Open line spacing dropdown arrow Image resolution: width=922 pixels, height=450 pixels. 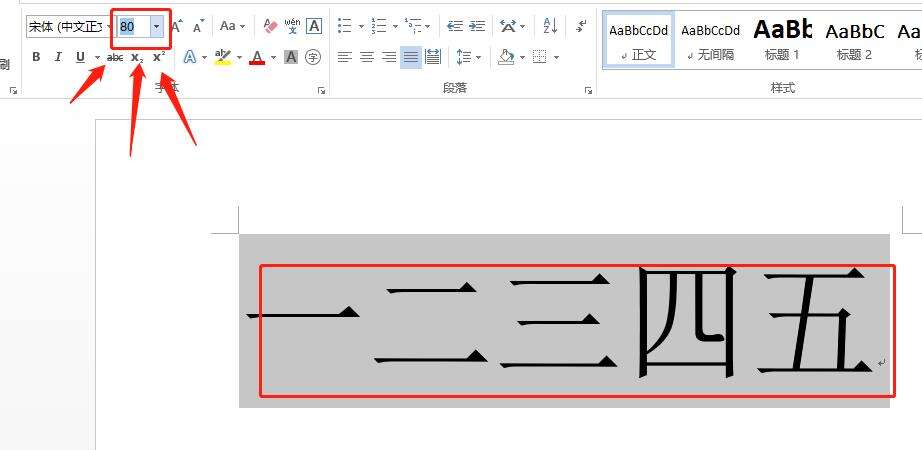click(x=479, y=58)
